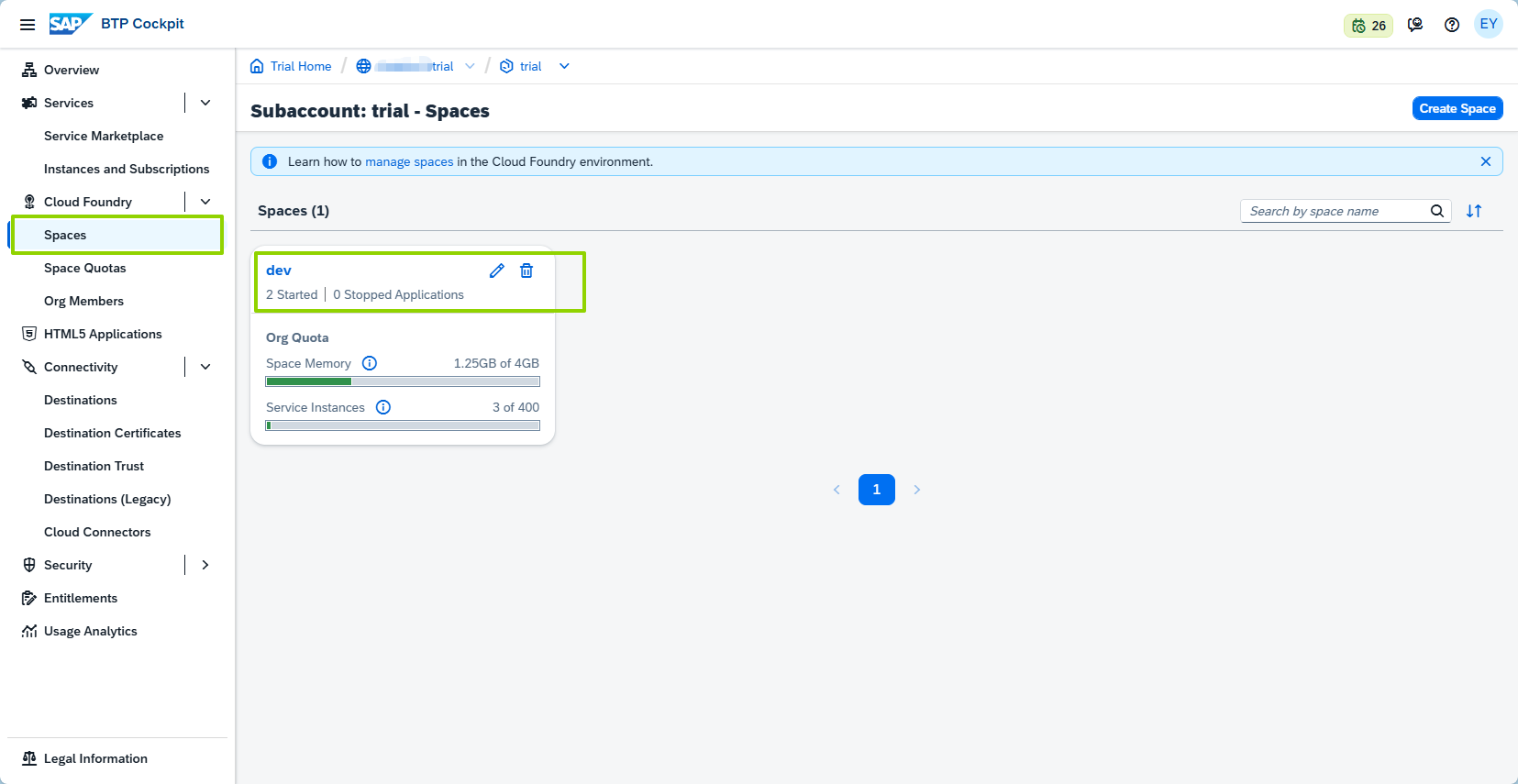Screen dimensions: 1518x784
Task: Open the help question mark icon
Action: pos(1451,25)
